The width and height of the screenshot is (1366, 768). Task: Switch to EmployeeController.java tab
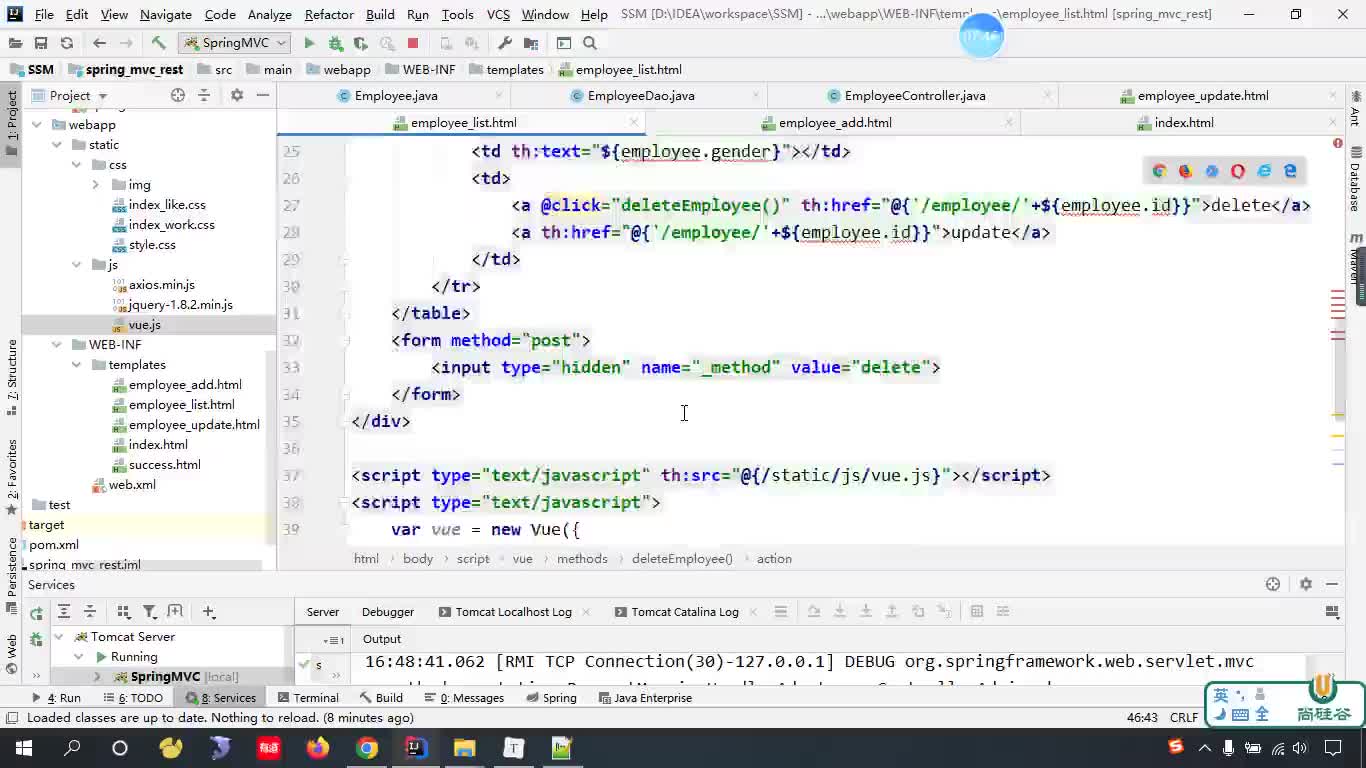[x=914, y=96]
